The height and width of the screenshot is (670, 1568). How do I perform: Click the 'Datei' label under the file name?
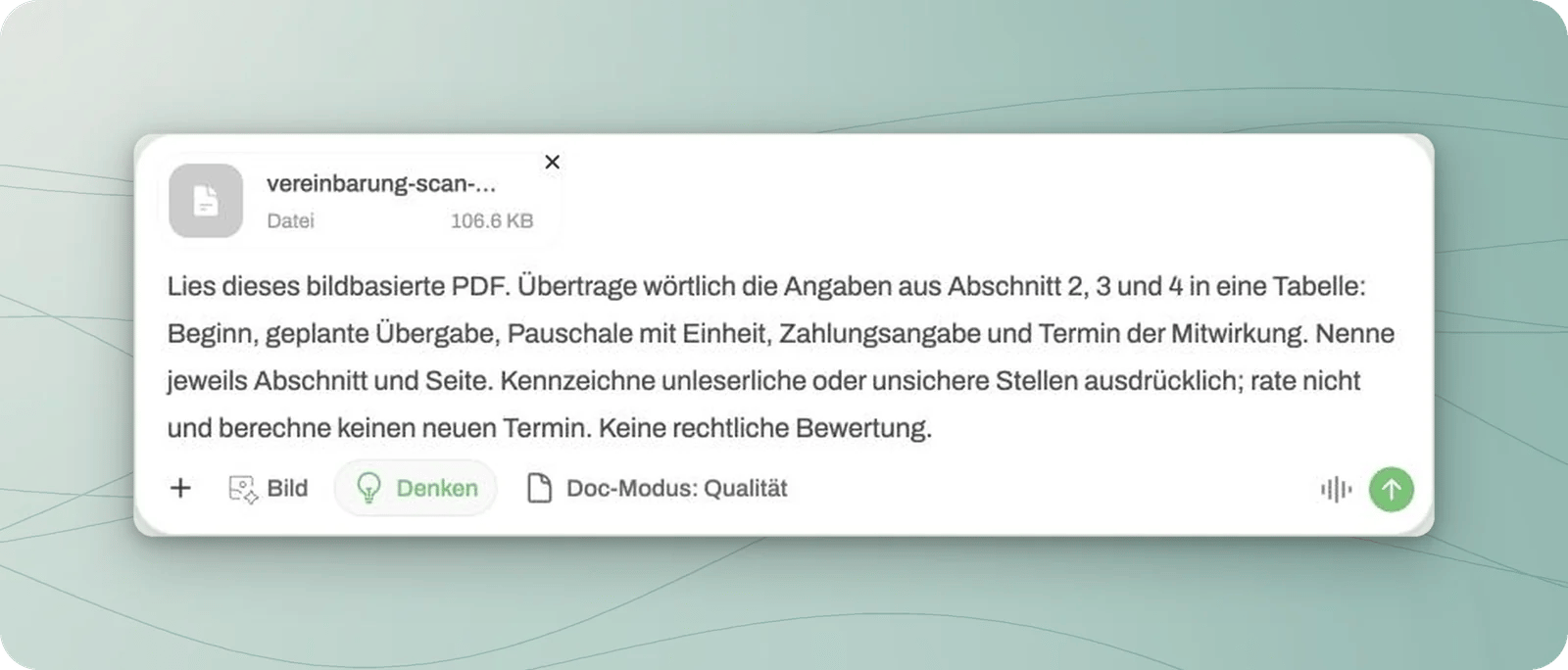click(290, 221)
